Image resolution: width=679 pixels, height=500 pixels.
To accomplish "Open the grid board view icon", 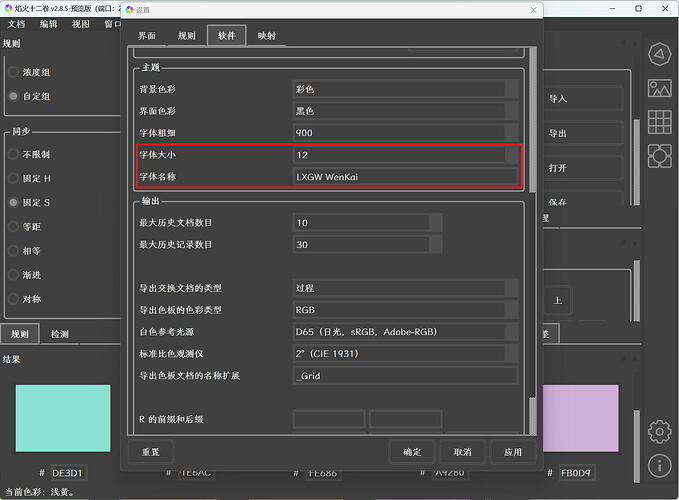I will (x=659, y=122).
